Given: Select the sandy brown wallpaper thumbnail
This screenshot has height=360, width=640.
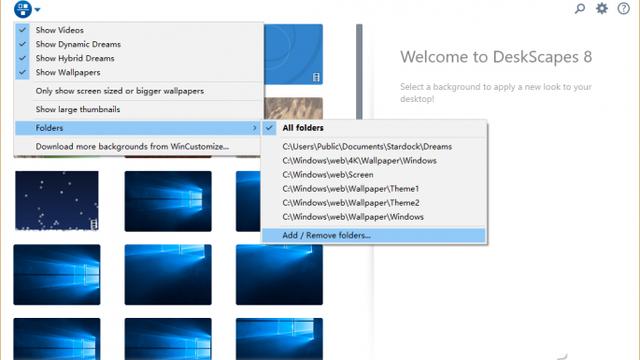Looking at the screenshot, I should (x=293, y=108).
